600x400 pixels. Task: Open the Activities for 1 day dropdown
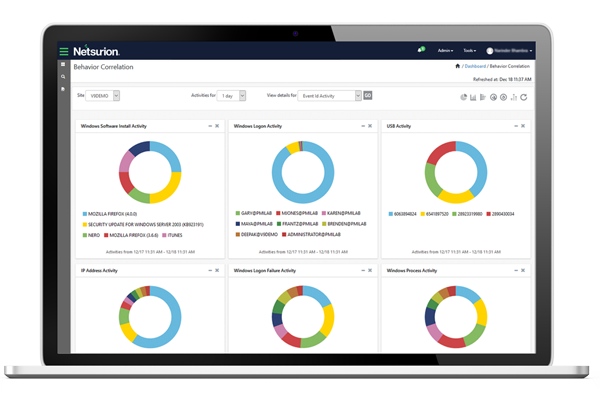point(231,96)
